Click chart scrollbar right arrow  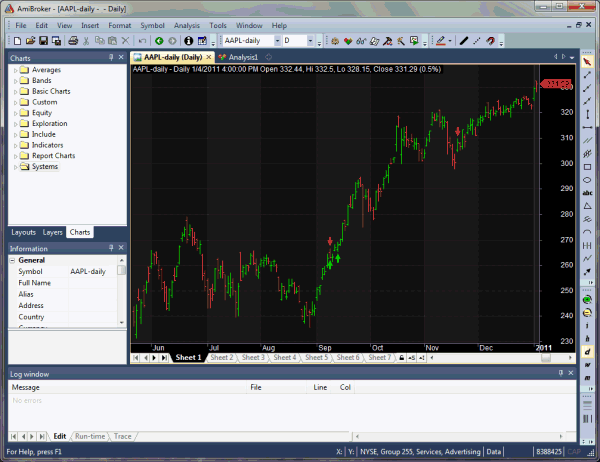(570, 358)
